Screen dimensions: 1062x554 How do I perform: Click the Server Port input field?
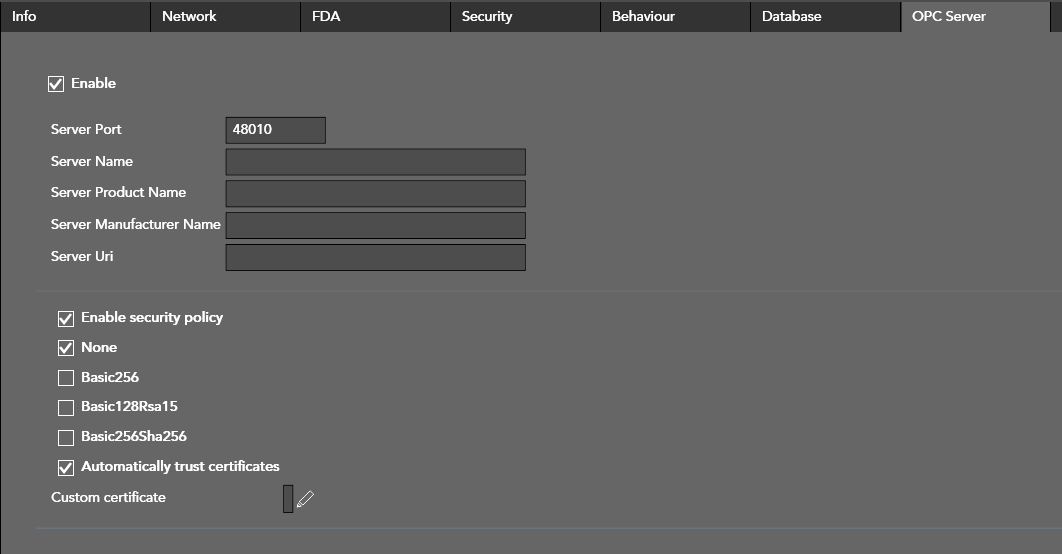pos(276,130)
